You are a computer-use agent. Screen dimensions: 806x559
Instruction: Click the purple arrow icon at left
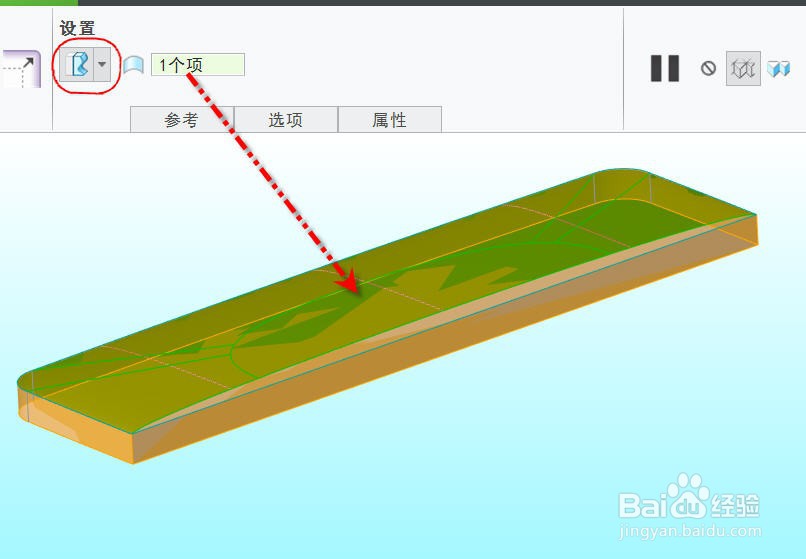[x=22, y=69]
